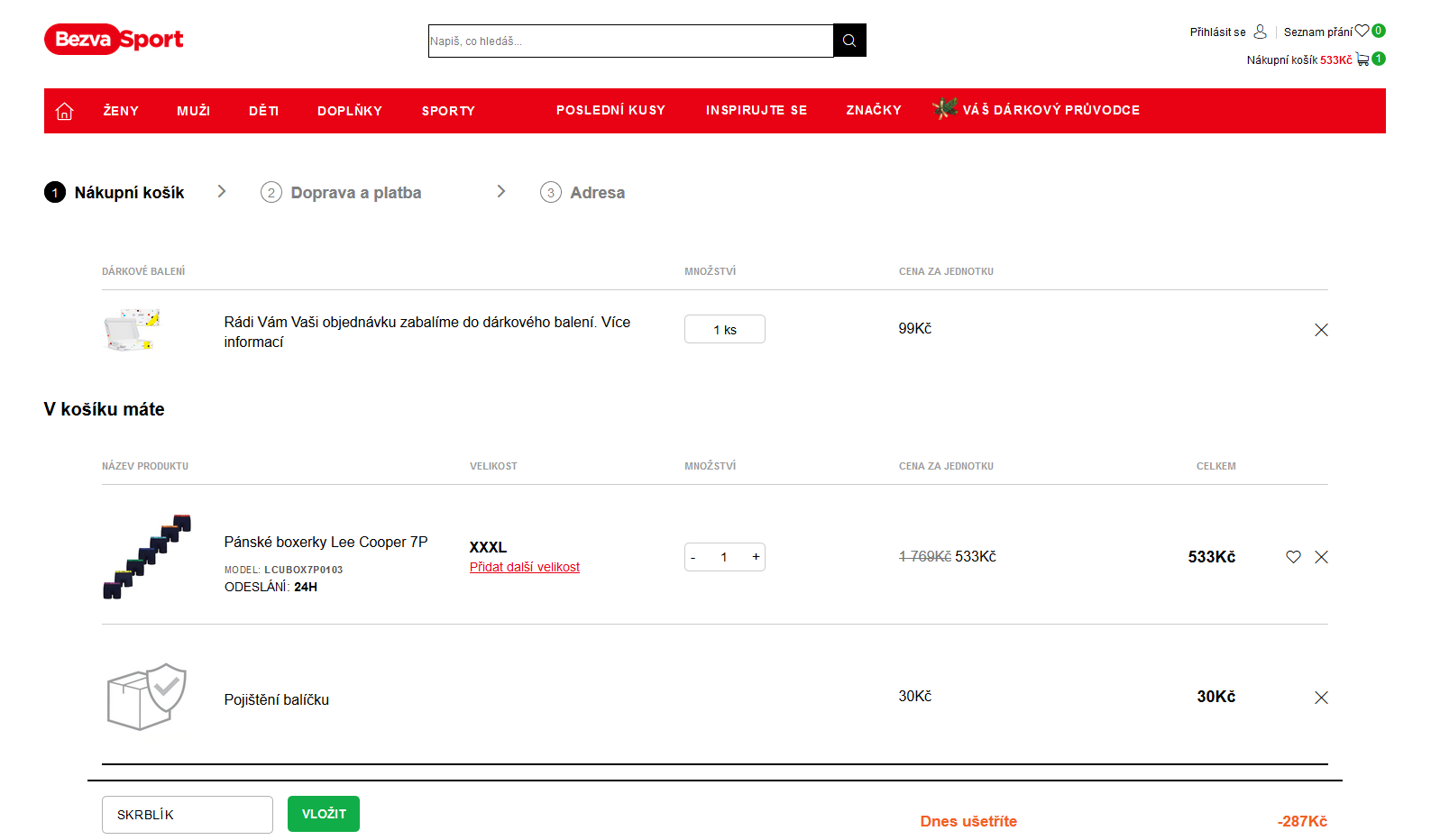Image resolution: width=1431 pixels, height=840 pixels.
Task: Click the gift guide decoration icon
Action: pyautogui.click(x=944, y=108)
